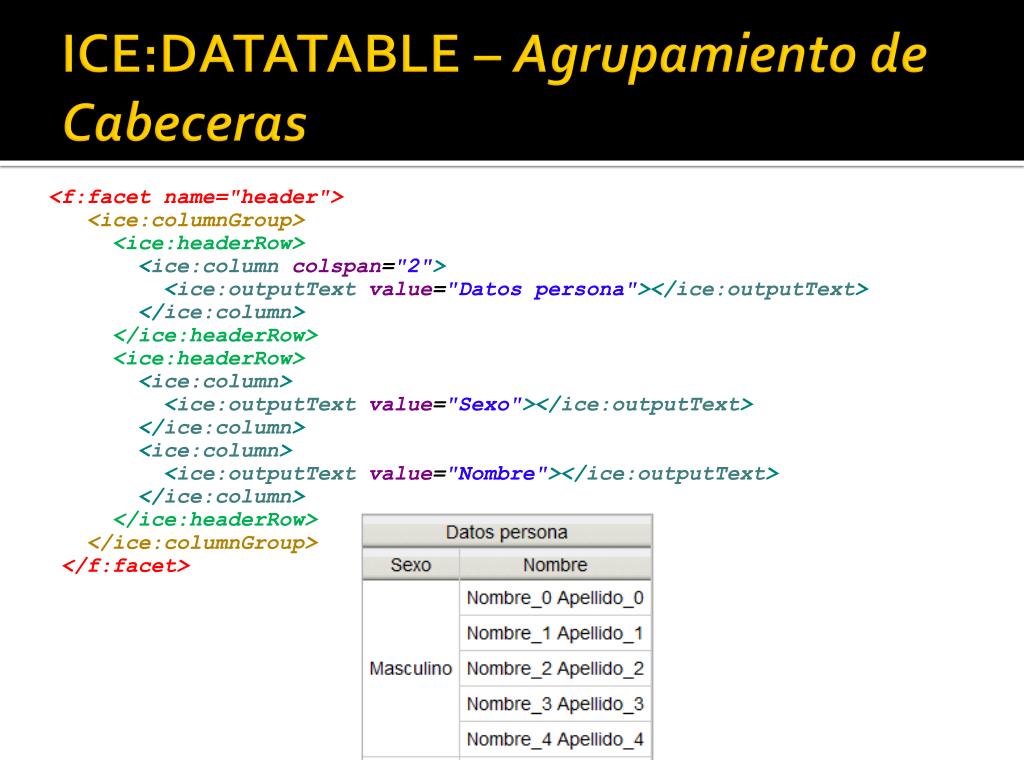Select the "Nombre_4 Apellido_4" row
Viewport: 1024px width, 768px height.
[555, 739]
